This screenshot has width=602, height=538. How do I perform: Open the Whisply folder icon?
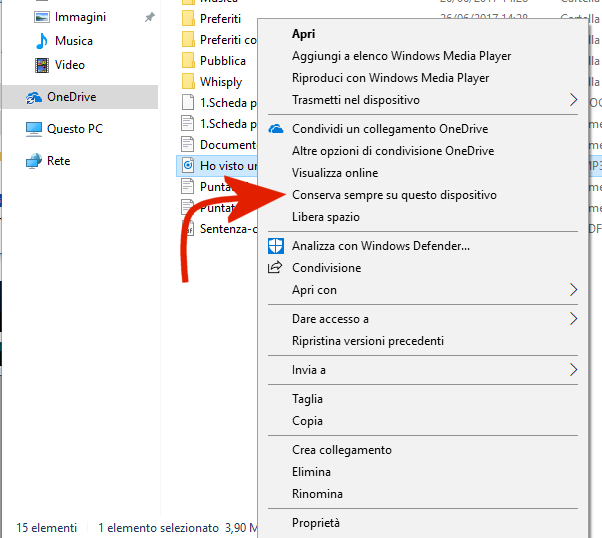187,82
